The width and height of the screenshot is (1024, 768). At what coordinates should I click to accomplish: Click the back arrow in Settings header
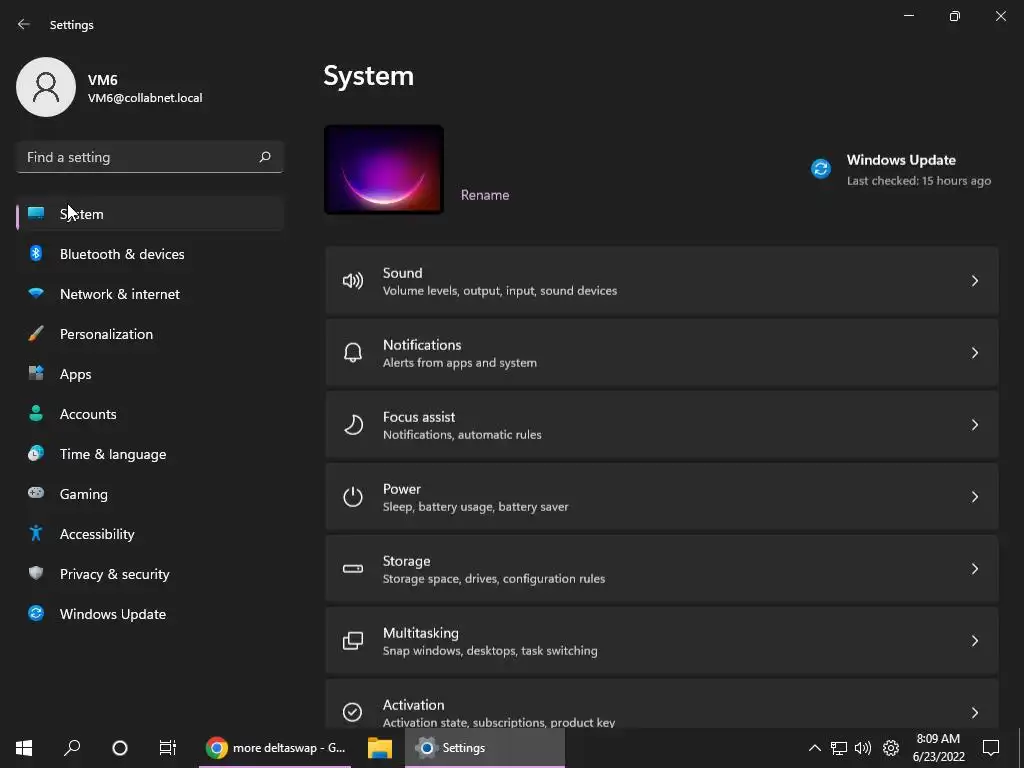click(x=24, y=24)
